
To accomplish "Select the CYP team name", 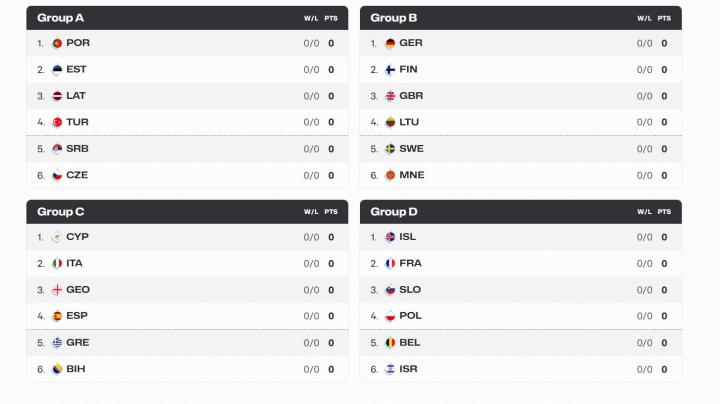I will [x=77, y=237].
